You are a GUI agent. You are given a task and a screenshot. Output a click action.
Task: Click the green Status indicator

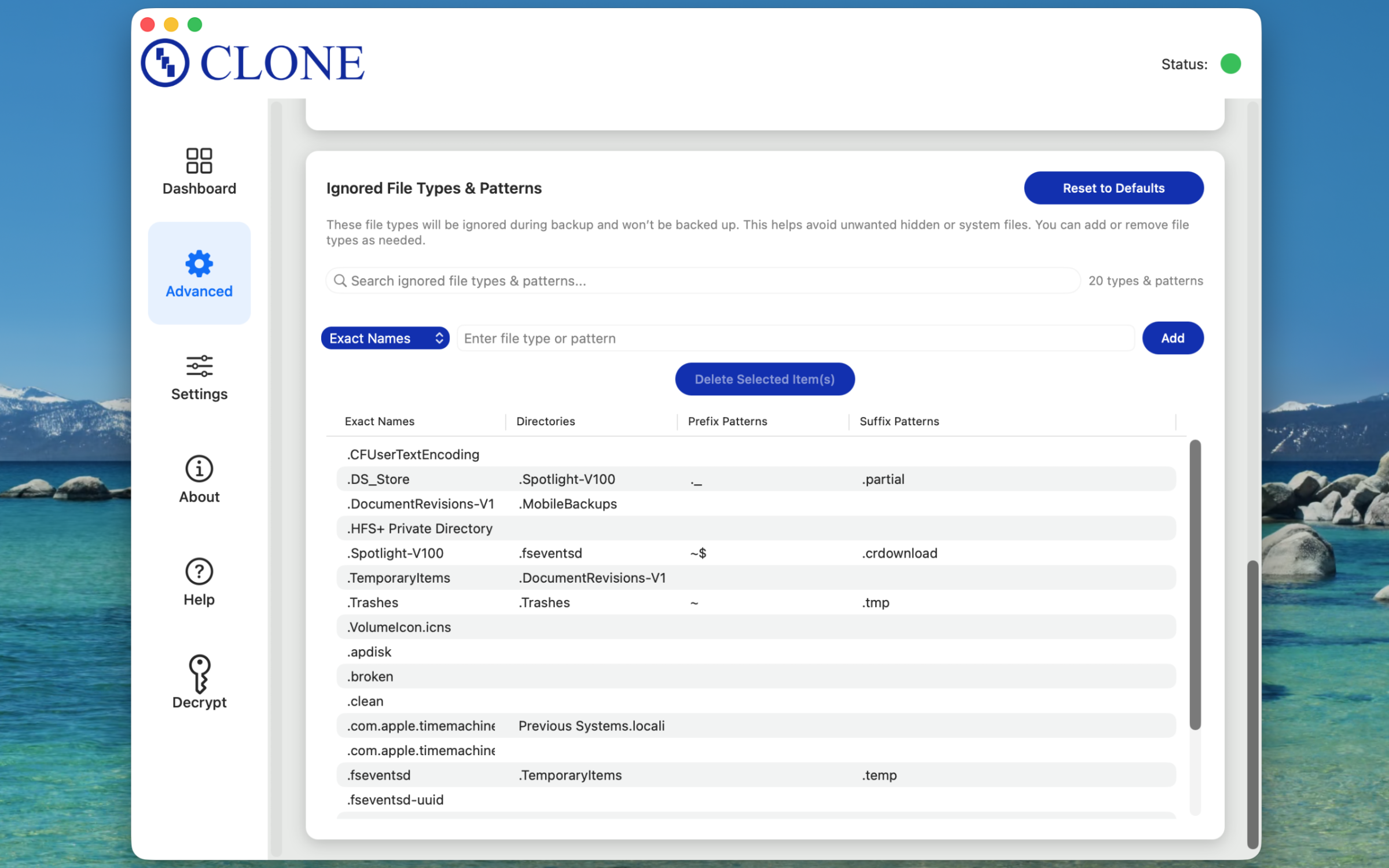[x=1230, y=64]
